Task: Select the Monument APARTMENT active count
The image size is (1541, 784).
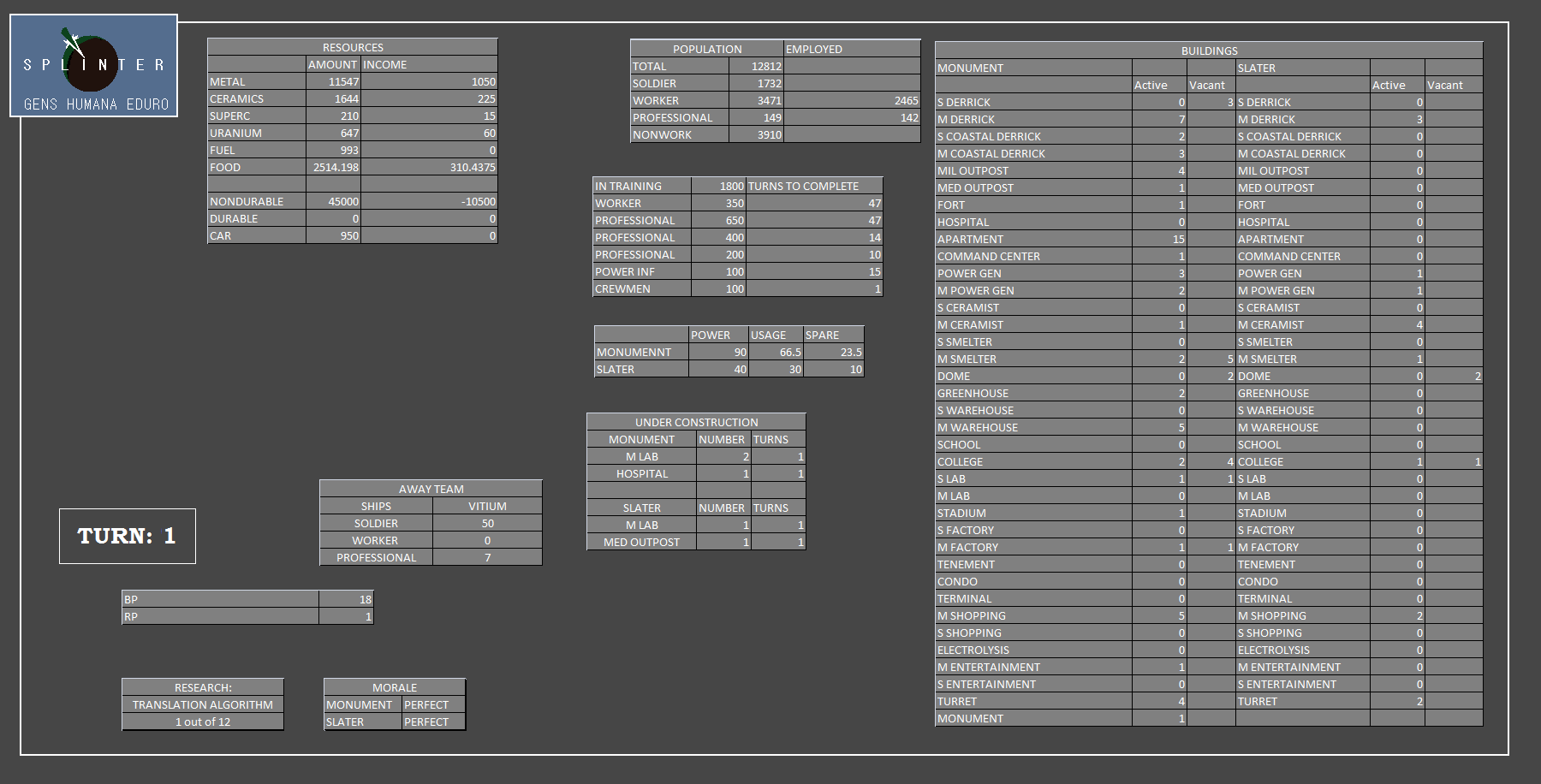Action: click(1159, 240)
